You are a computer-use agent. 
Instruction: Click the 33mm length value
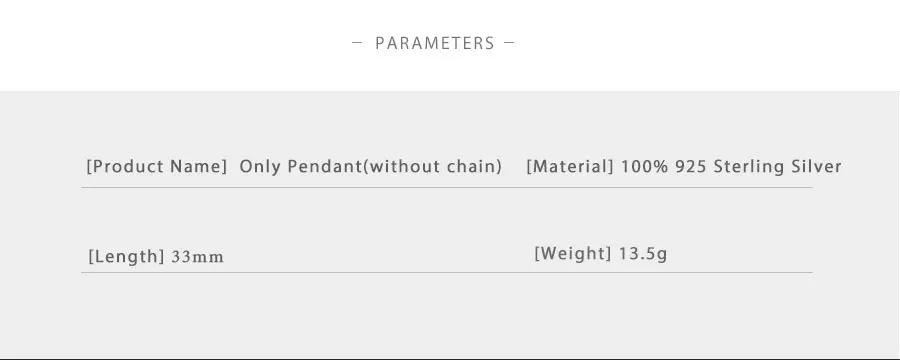click(197, 257)
